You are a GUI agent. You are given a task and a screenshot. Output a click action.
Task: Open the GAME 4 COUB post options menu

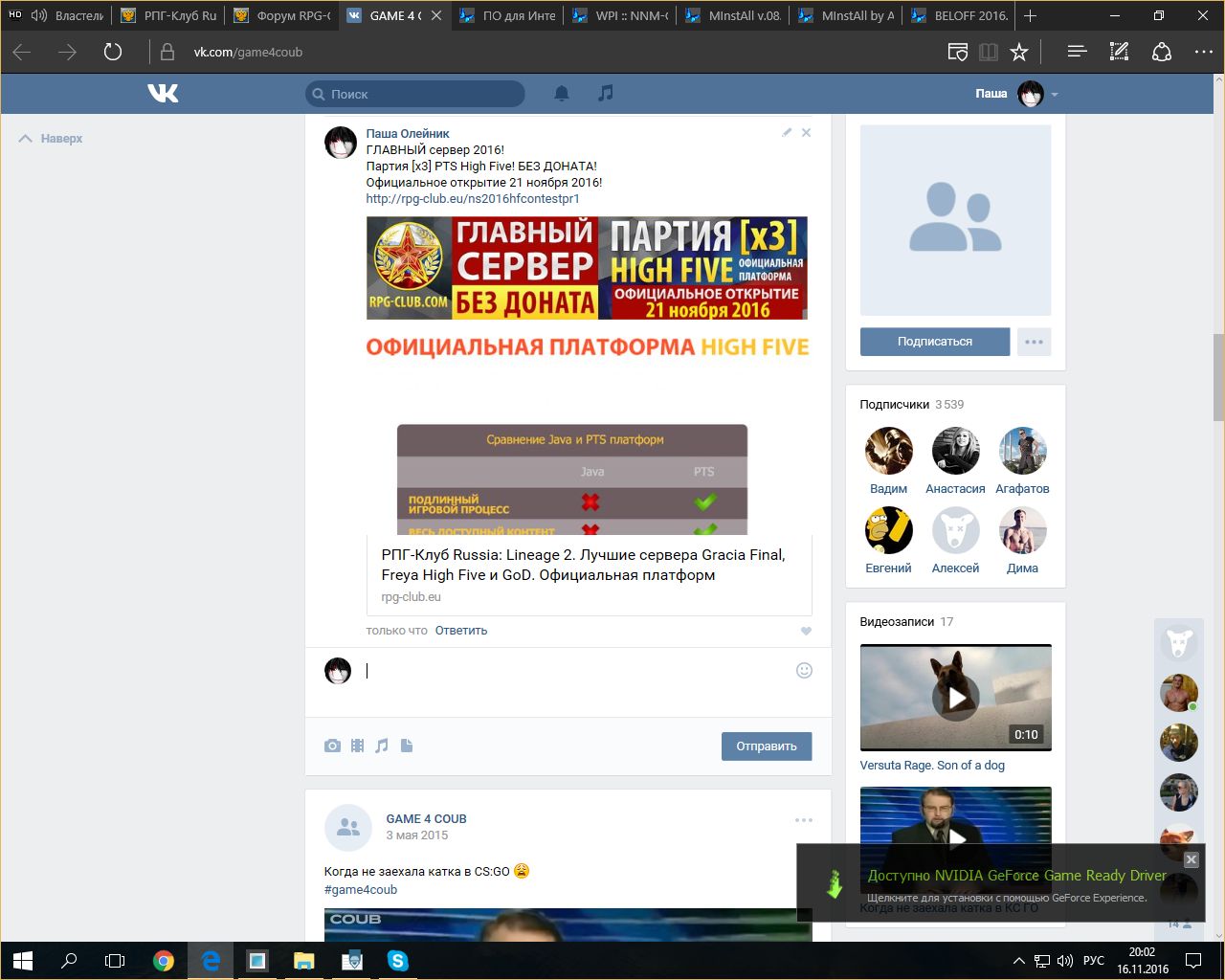click(803, 820)
